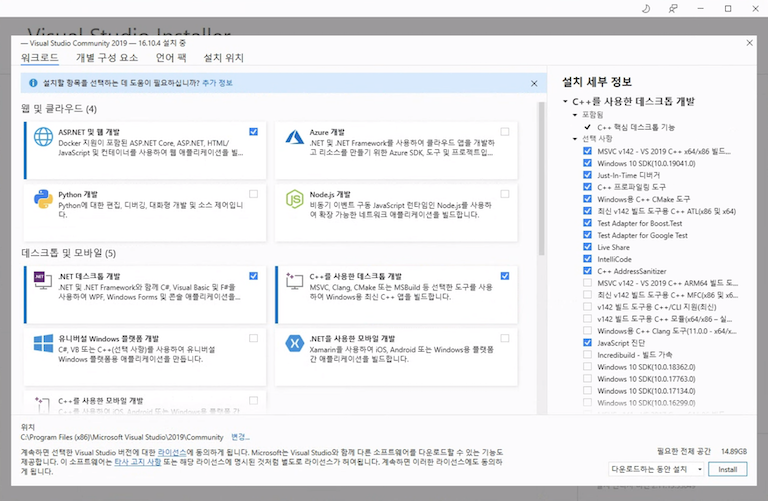Check Windows 10 SDK 10.0.17763.0
The height and width of the screenshot is (501, 768).
pyautogui.click(x=587, y=379)
